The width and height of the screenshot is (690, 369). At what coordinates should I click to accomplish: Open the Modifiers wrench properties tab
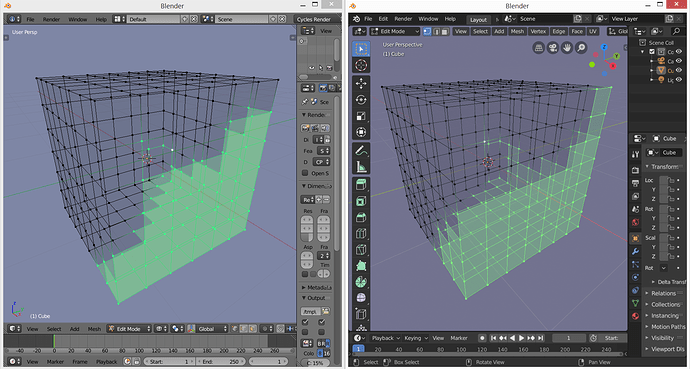[635, 251]
